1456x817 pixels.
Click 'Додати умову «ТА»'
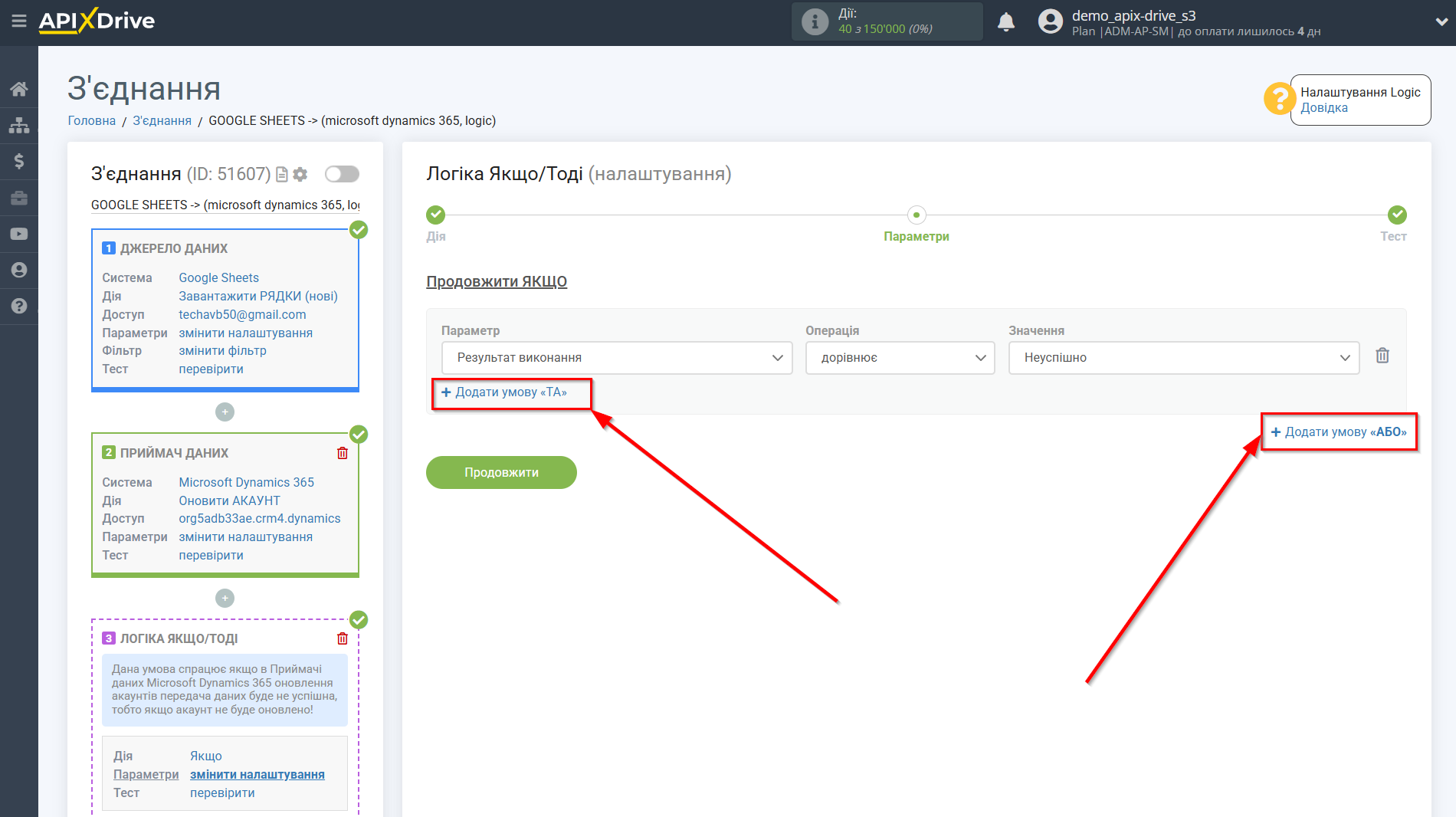tap(504, 392)
